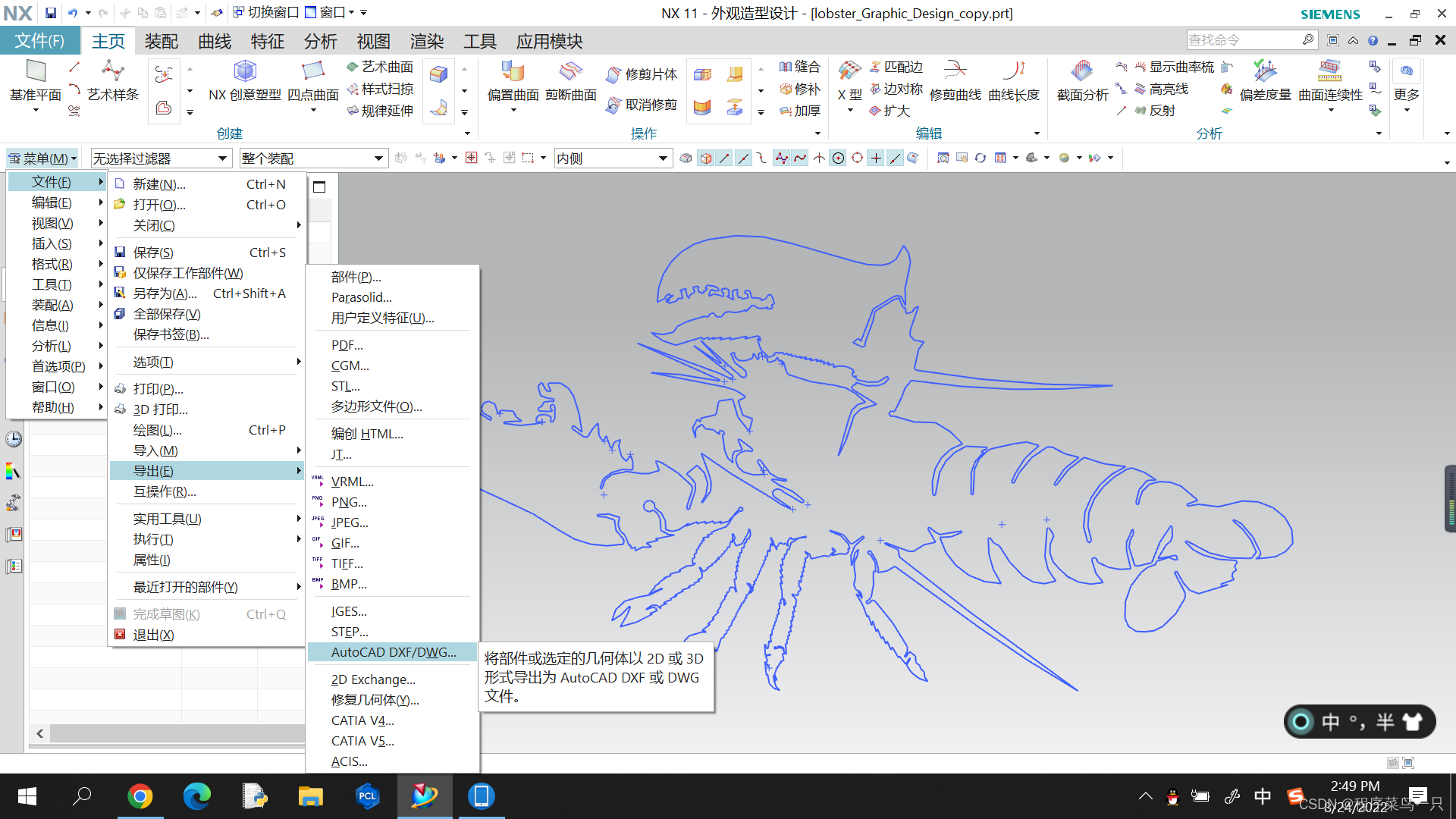This screenshot has width=1456, height=819.
Task: Click the left scroll arrow of navigator panel
Action: [40, 733]
